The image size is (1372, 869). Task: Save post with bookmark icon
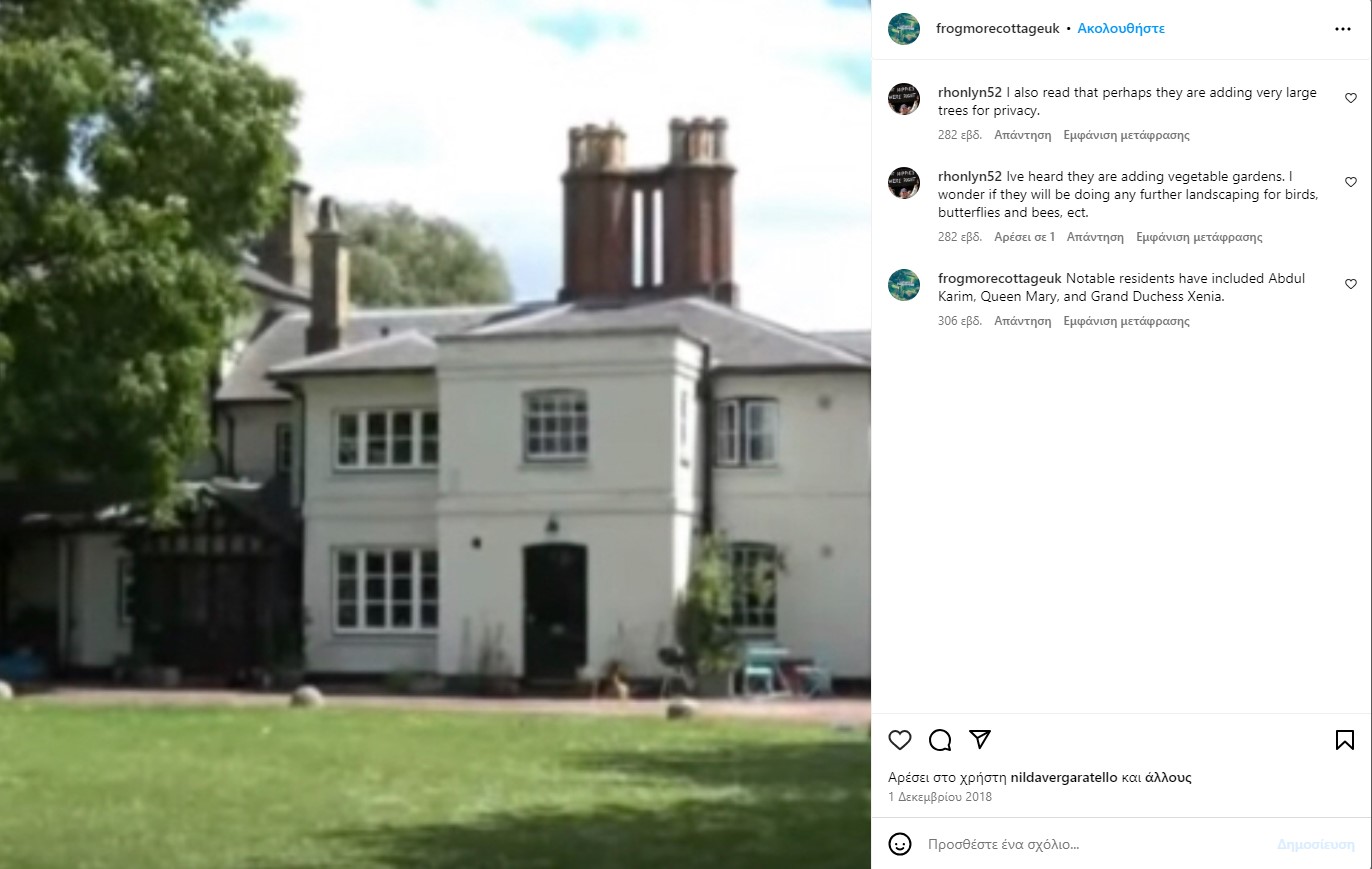click(1345, 740)
